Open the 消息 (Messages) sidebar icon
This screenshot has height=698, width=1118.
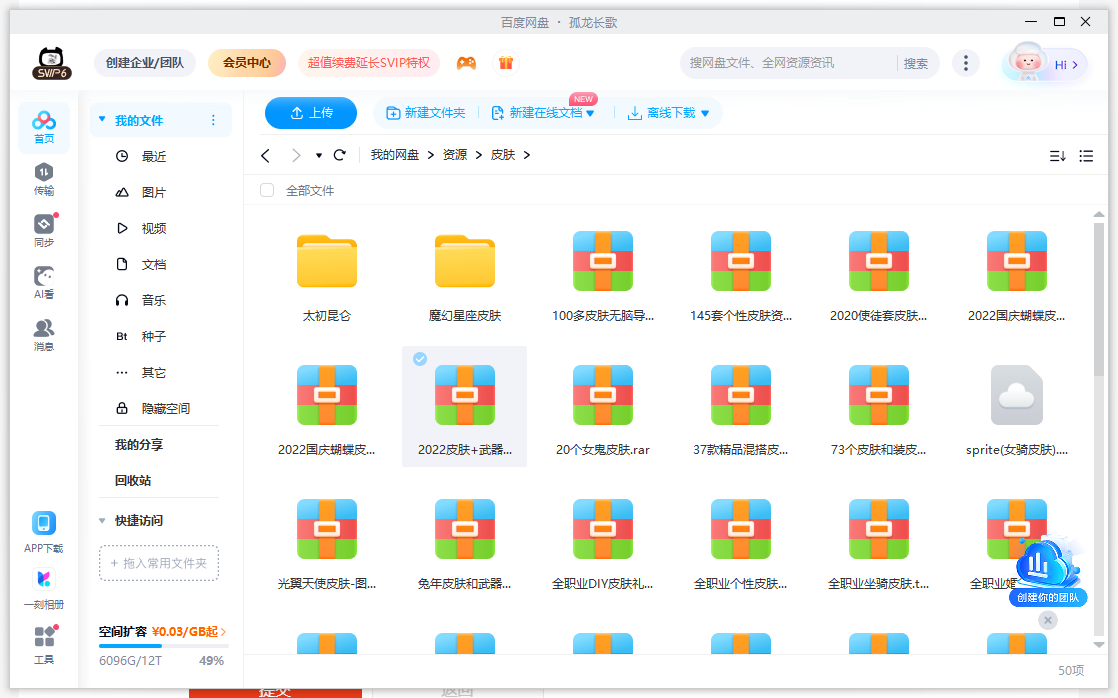(x=44, y=334)
